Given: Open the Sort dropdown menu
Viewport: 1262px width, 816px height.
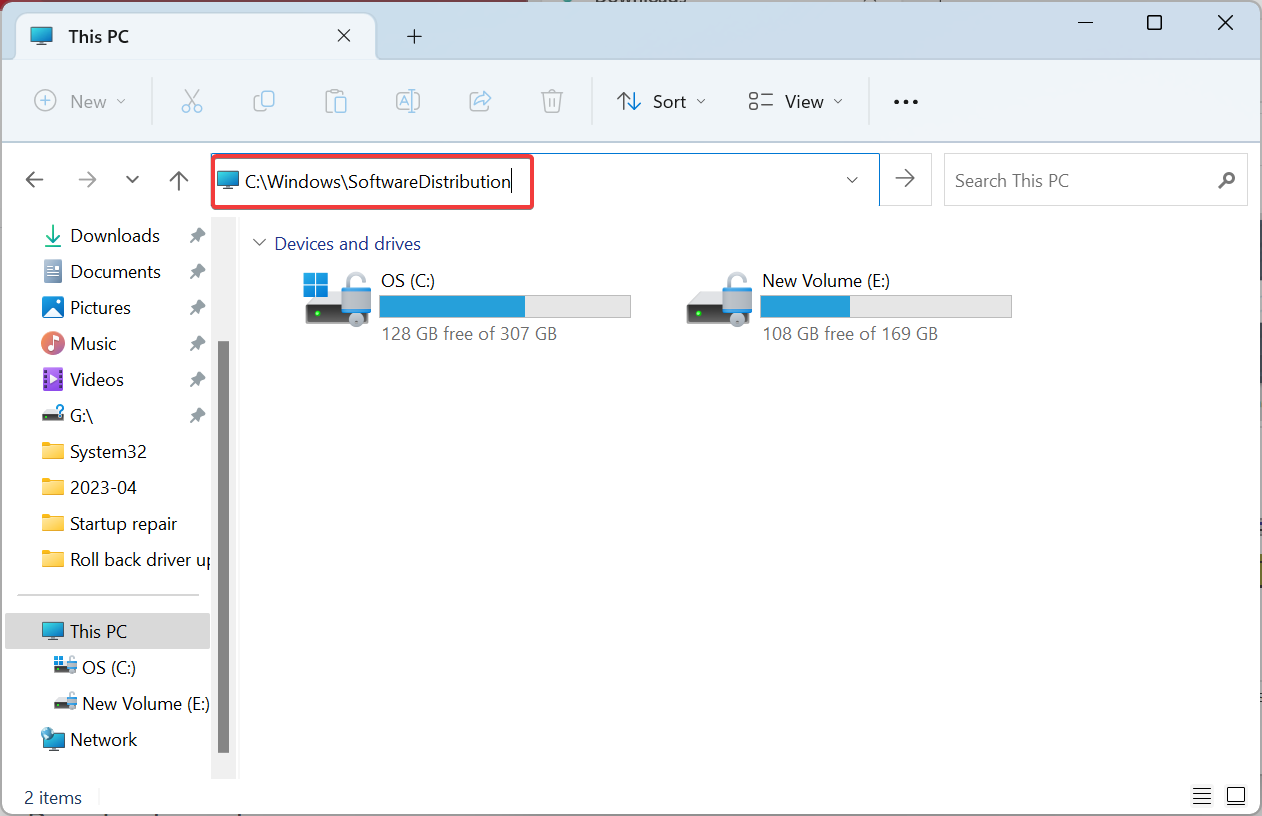Looking at the screenshot, I should tap(661, 101).
